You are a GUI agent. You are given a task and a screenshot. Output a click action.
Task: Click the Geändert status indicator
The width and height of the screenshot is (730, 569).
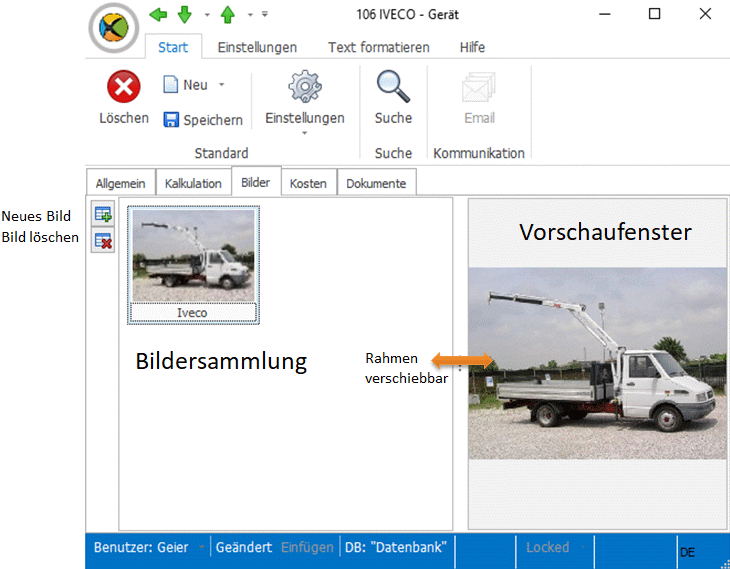coord(244,547)
